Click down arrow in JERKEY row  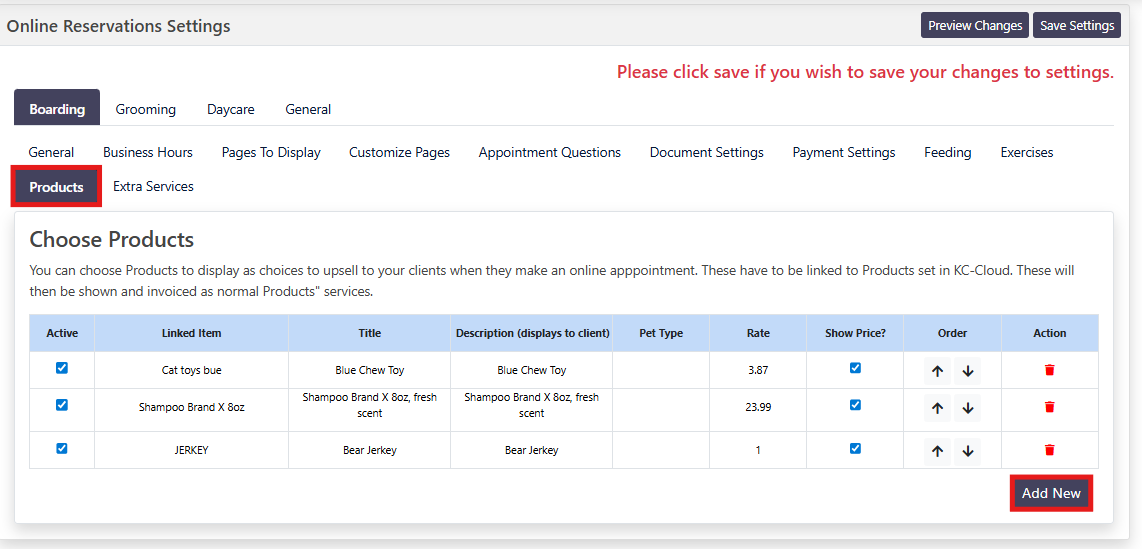967,451
